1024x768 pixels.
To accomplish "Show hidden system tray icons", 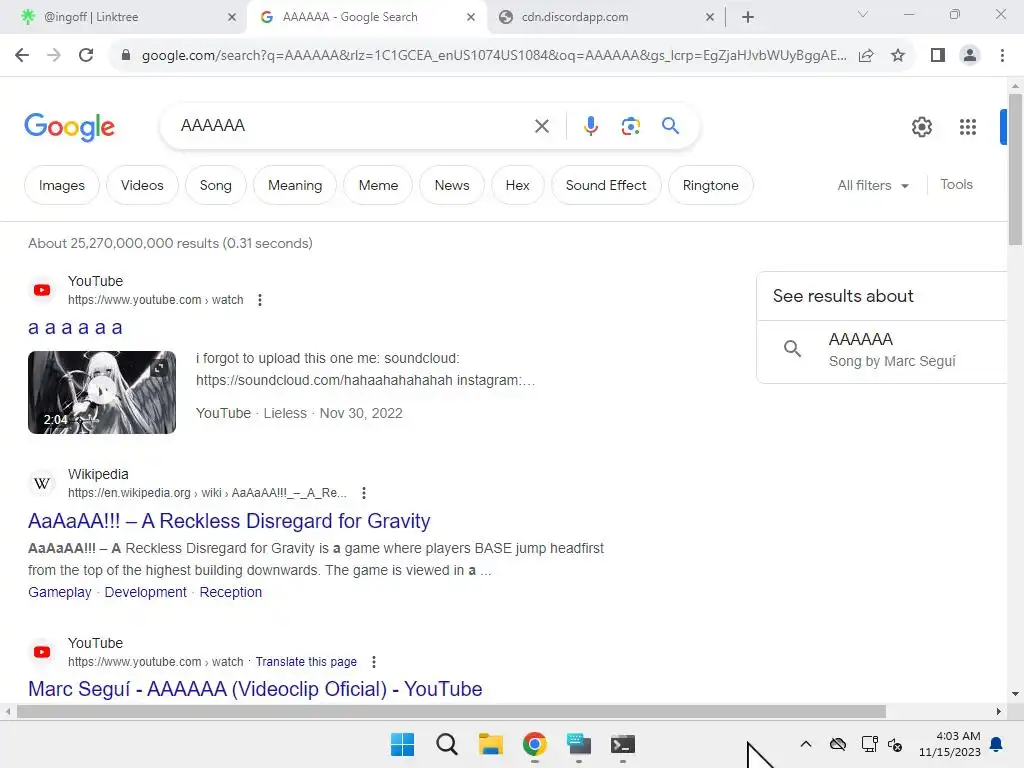I will (806, 744).
